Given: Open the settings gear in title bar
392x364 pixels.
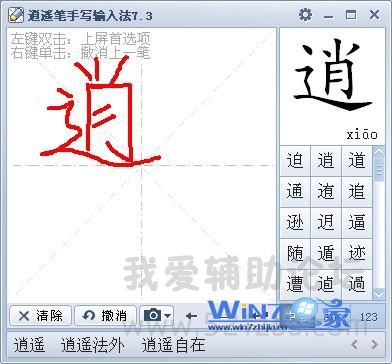Looking at the screenshot, I should pyautogui.click(x=305, y=15).
